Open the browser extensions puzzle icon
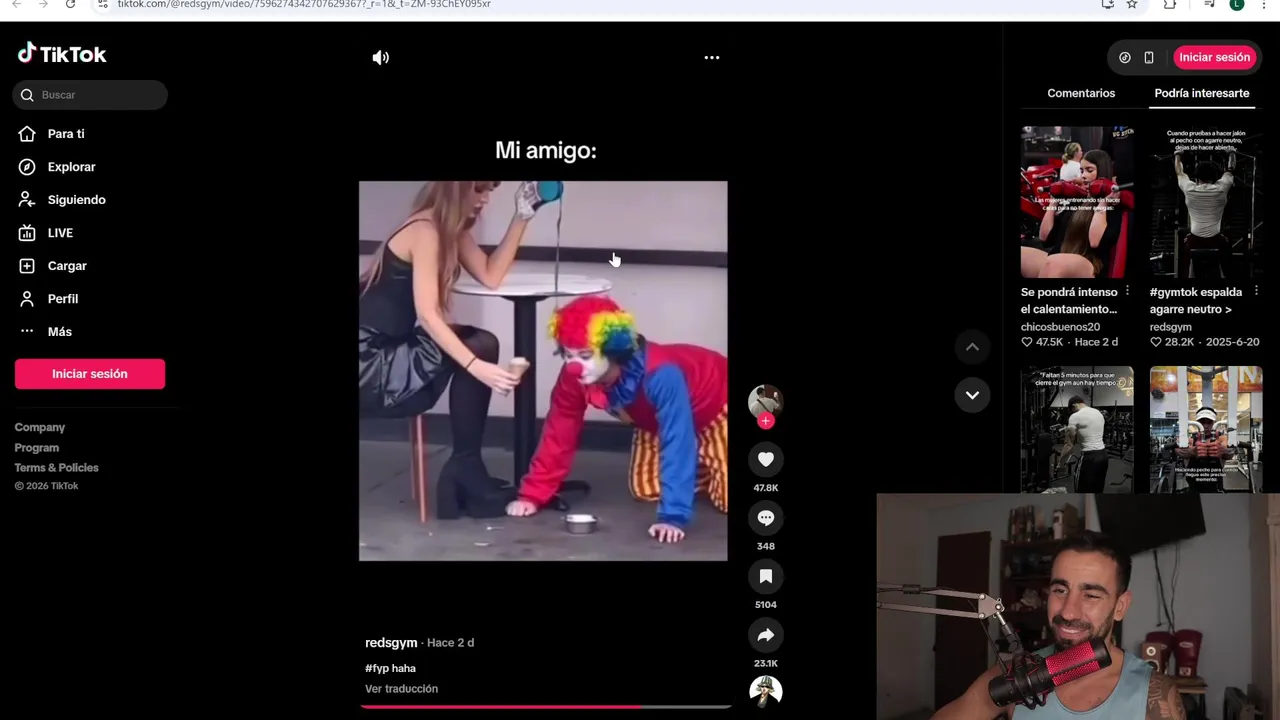 1170,4
